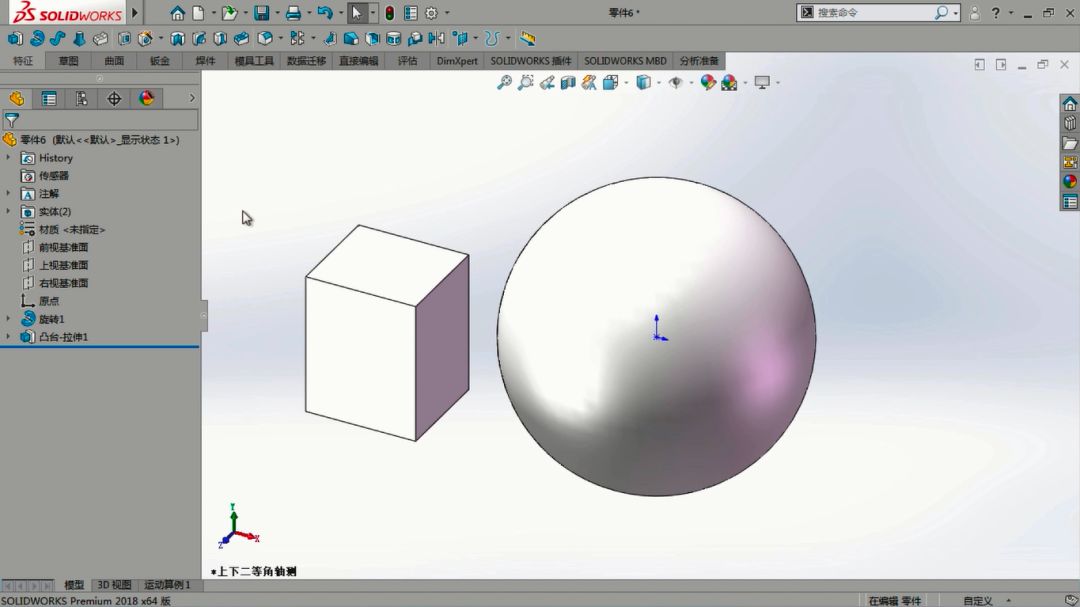Expand the 实体(2) folder in tree
This screenshot has height=607, width=1080.
pyautogui.click(x=8, y=212)
